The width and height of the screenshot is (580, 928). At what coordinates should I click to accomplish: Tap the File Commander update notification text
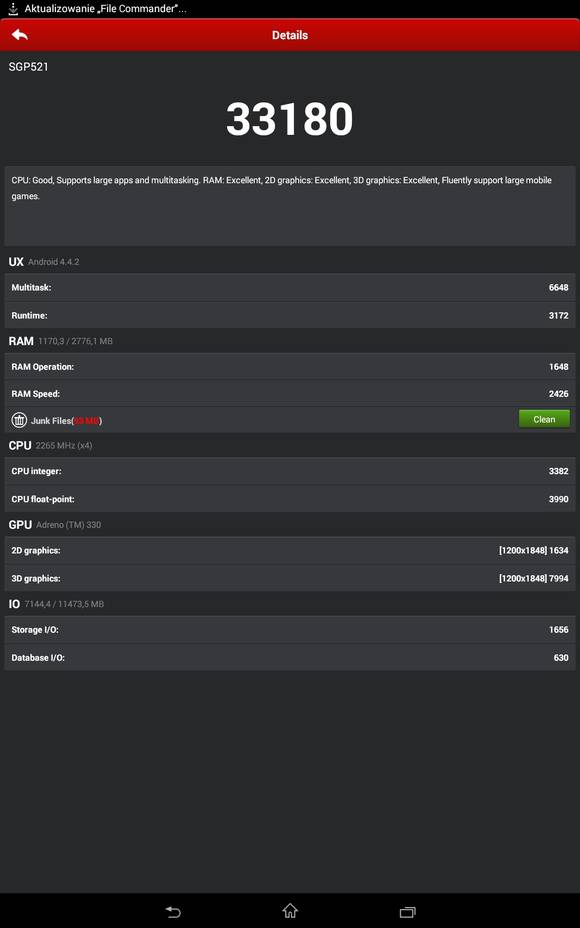[105, 9]
